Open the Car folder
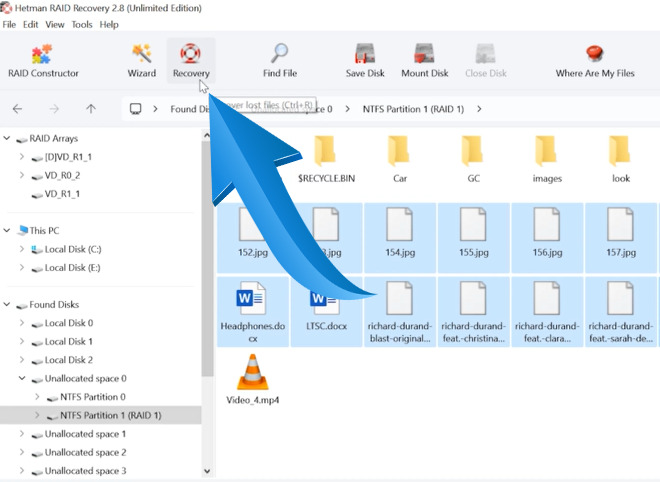The width and height of the screenshot is (660, 482). point(400,160)
